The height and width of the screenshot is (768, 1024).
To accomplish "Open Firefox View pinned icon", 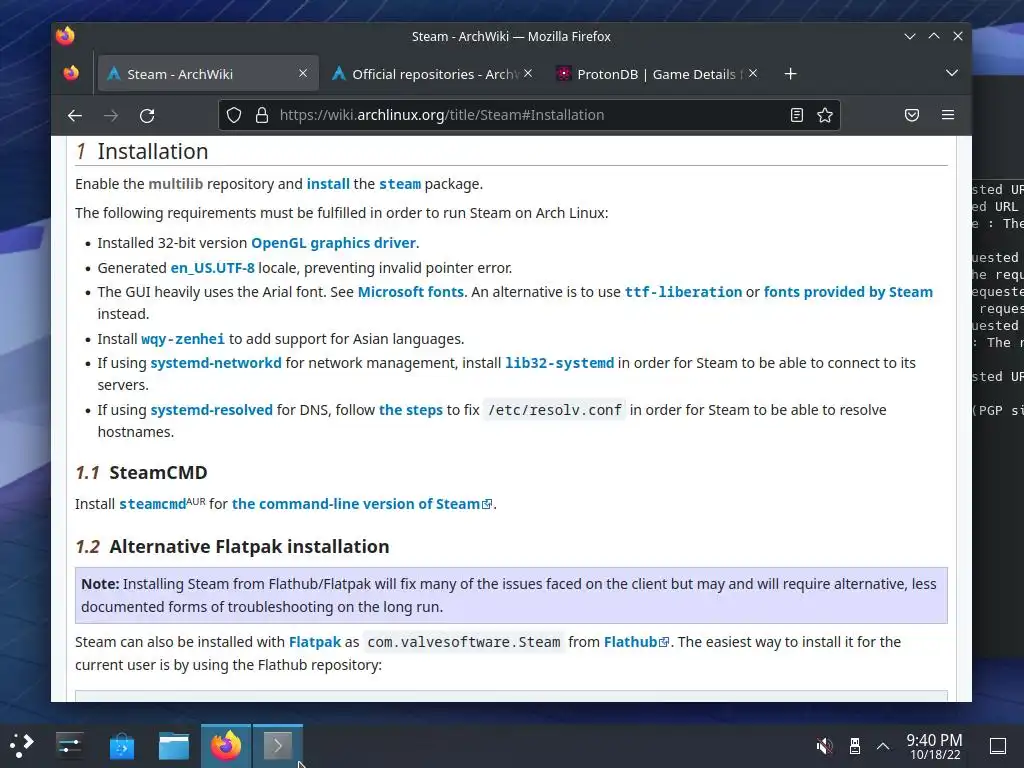I will click(x=71, y=73).
